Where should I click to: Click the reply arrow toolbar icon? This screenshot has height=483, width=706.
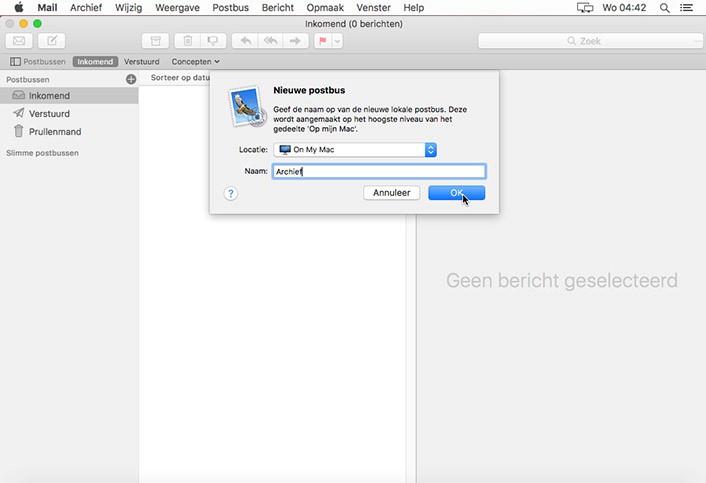click(x=245, y=41)
